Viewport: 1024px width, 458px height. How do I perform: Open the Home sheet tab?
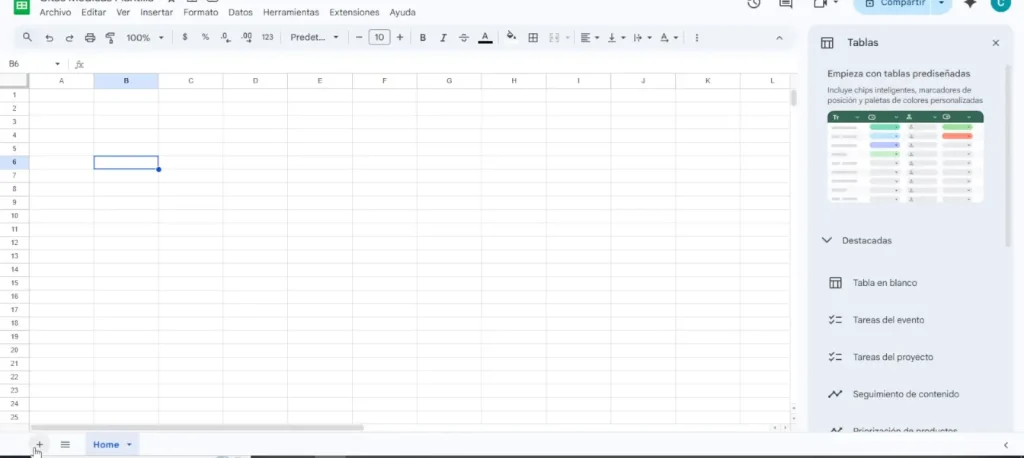tap(106, 444)
